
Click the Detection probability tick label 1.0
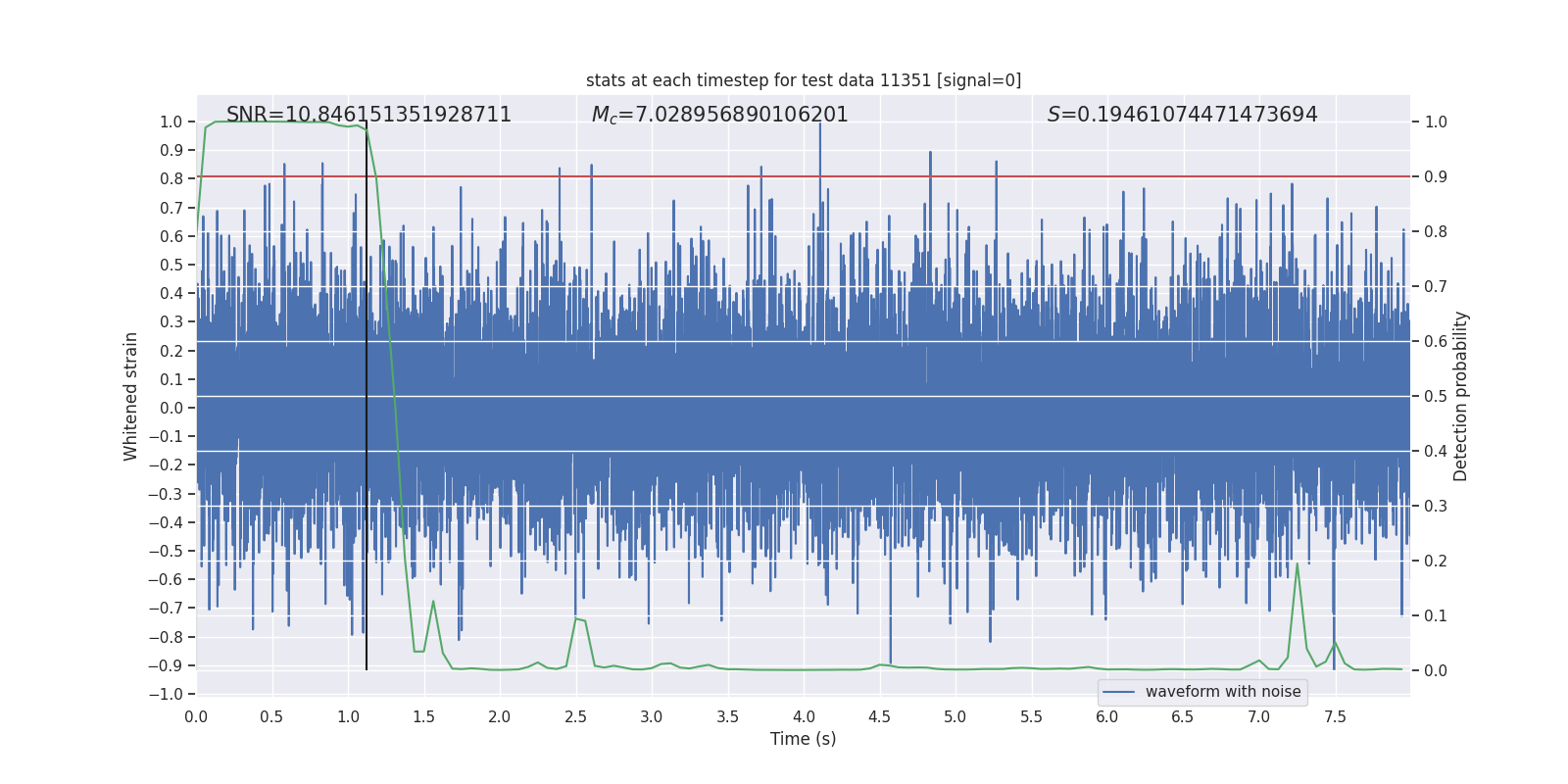(x=1436, y=122)
